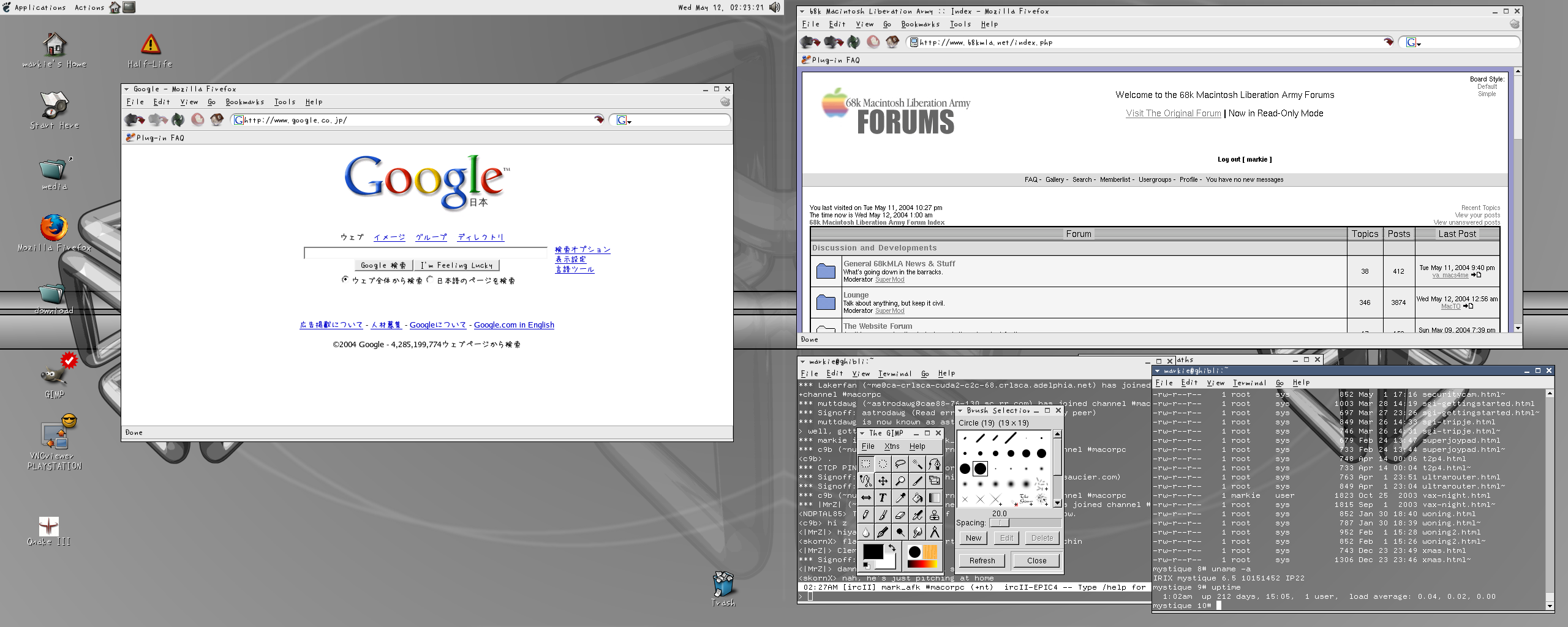The width and height of the screenshot is (1568, 627).
Task: Select the search-entire-web radio button on Google
Action: pyautogui.click(x=345, y=280)
